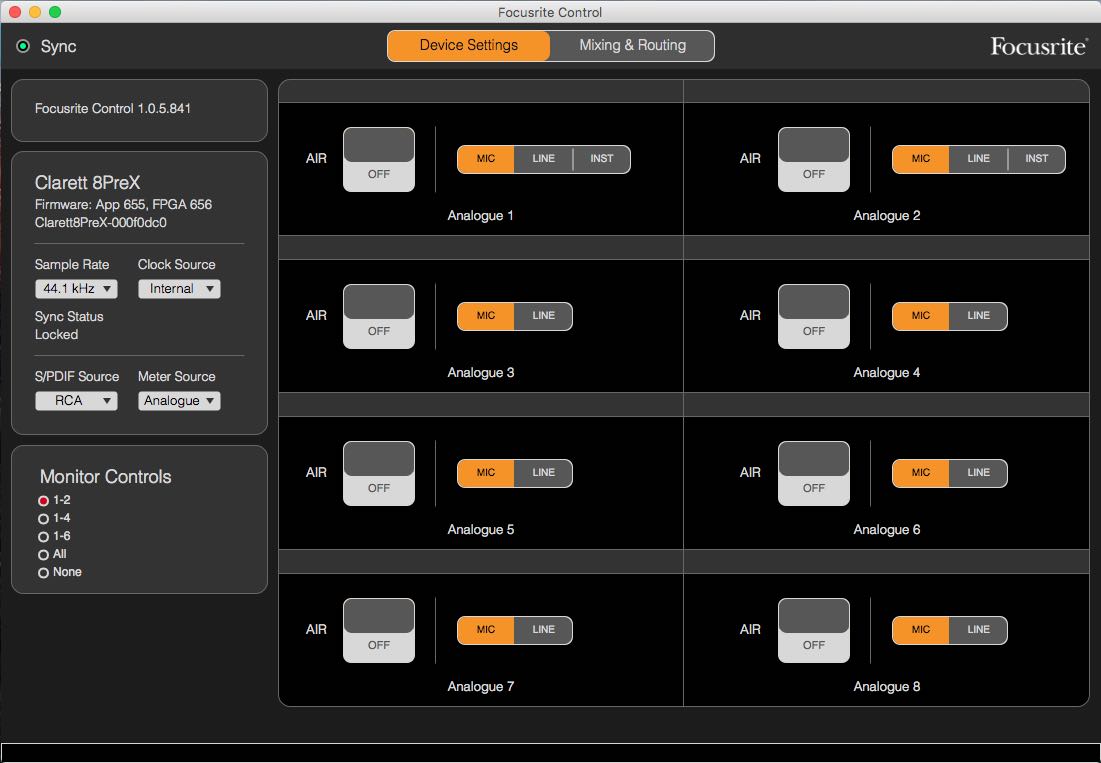
Task: Select the Device Settings tab
Action: [468, 46]
